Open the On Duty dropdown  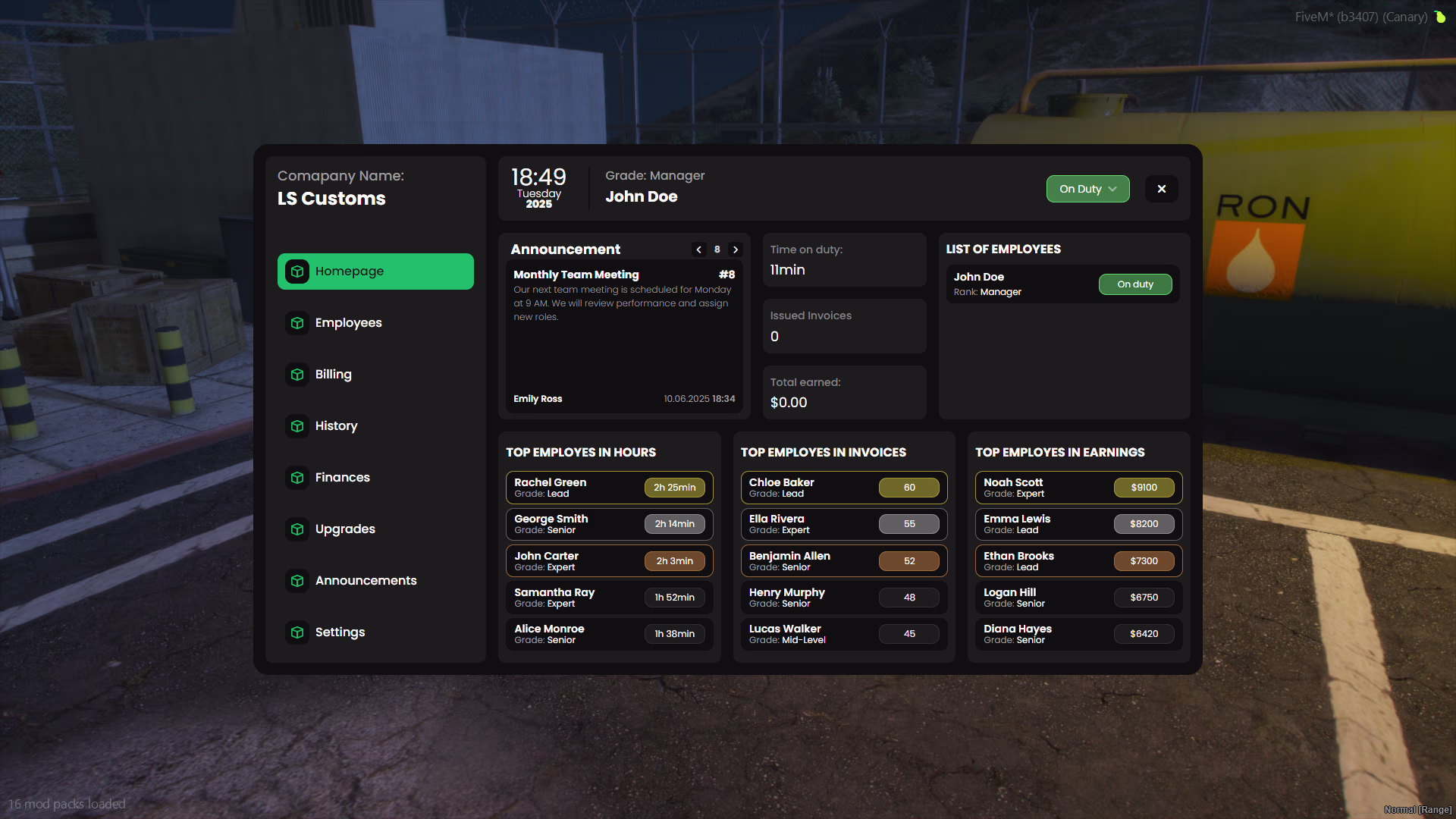tap(1087, 189)
